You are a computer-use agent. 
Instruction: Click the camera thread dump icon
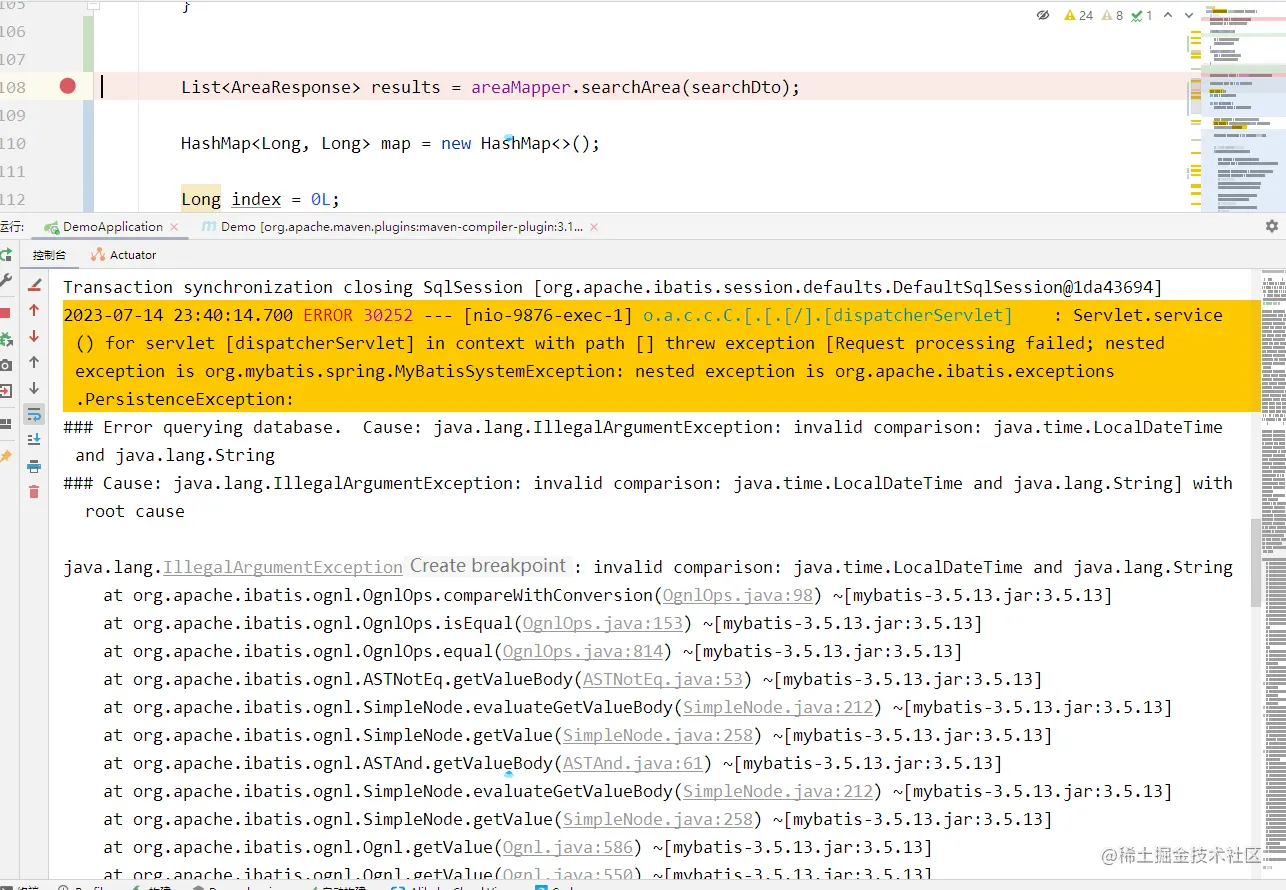click(5, 366)
